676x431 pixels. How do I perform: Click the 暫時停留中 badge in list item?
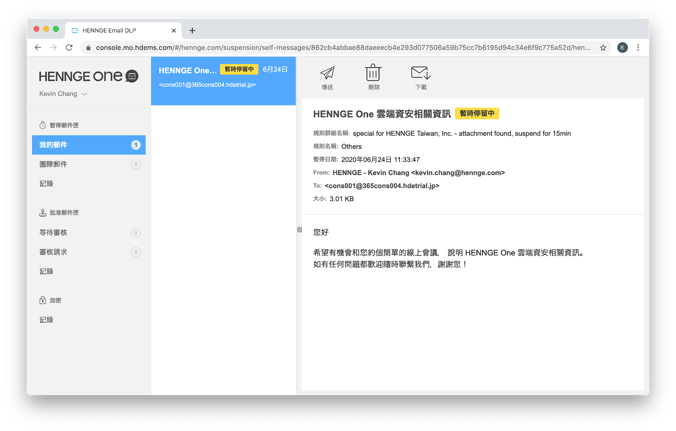pyautogui.click(x=239, y=69)
